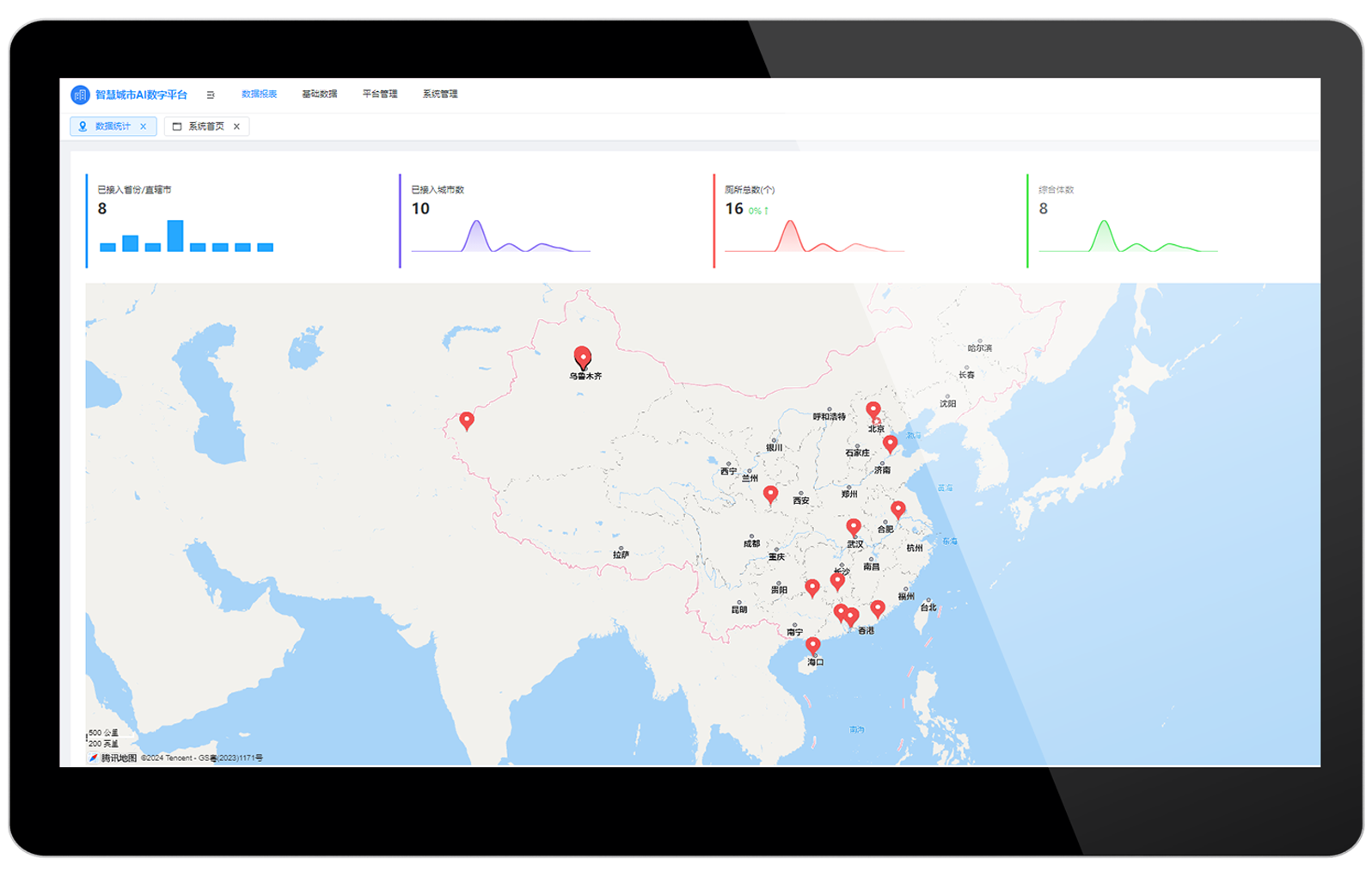
Task: Close the 数据统计 tab
Action: [x=144, y=126]
